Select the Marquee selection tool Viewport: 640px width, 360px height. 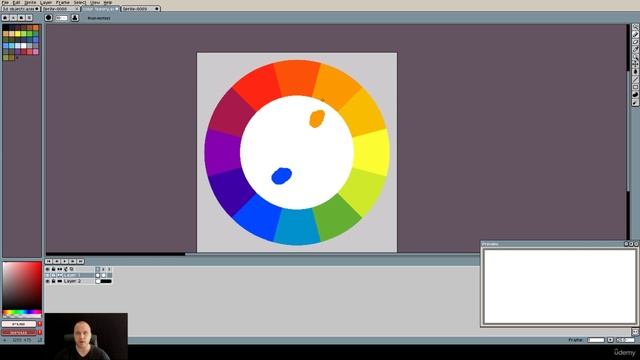(635, 27)
